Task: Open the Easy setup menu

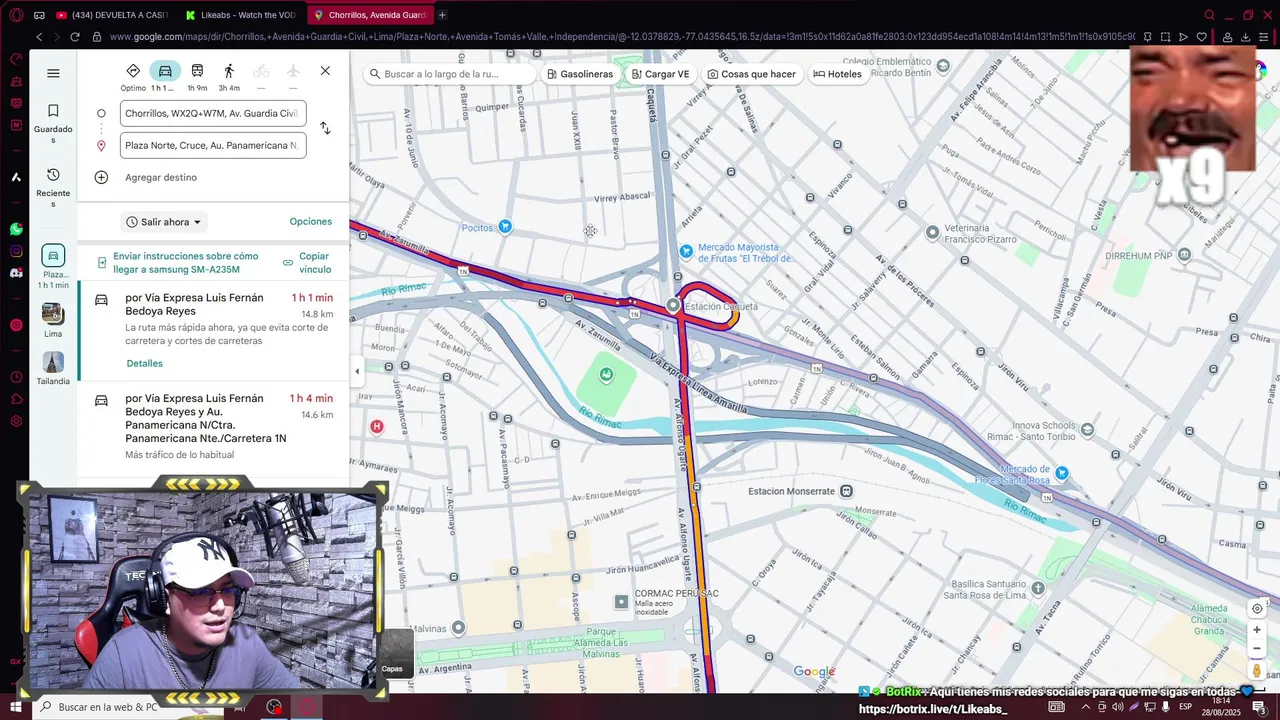Action: click(1265, 37)
